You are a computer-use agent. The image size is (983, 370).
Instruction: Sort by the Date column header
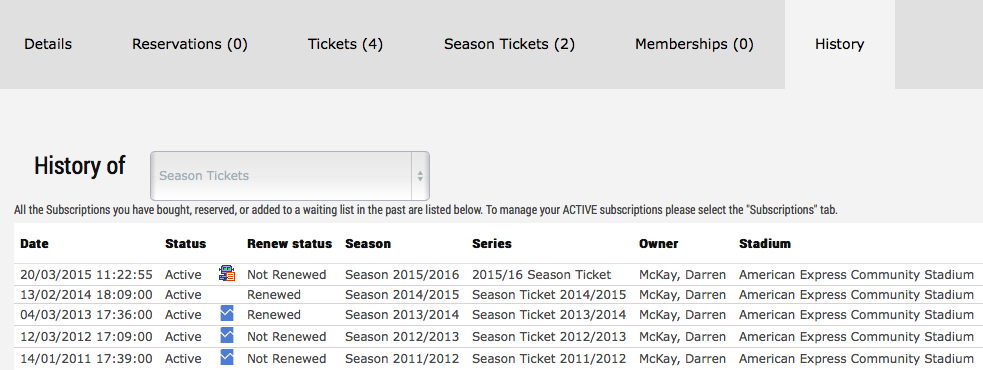pos(34,244)
